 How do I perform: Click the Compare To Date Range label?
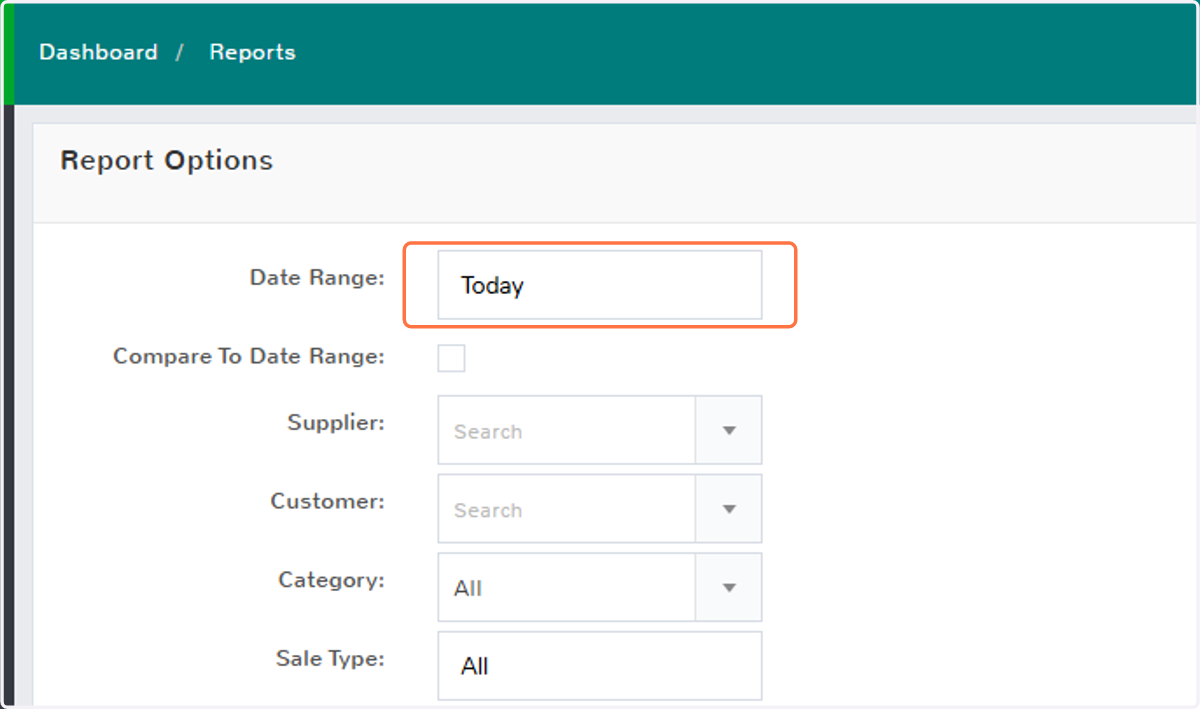click(x=249, y=356)
